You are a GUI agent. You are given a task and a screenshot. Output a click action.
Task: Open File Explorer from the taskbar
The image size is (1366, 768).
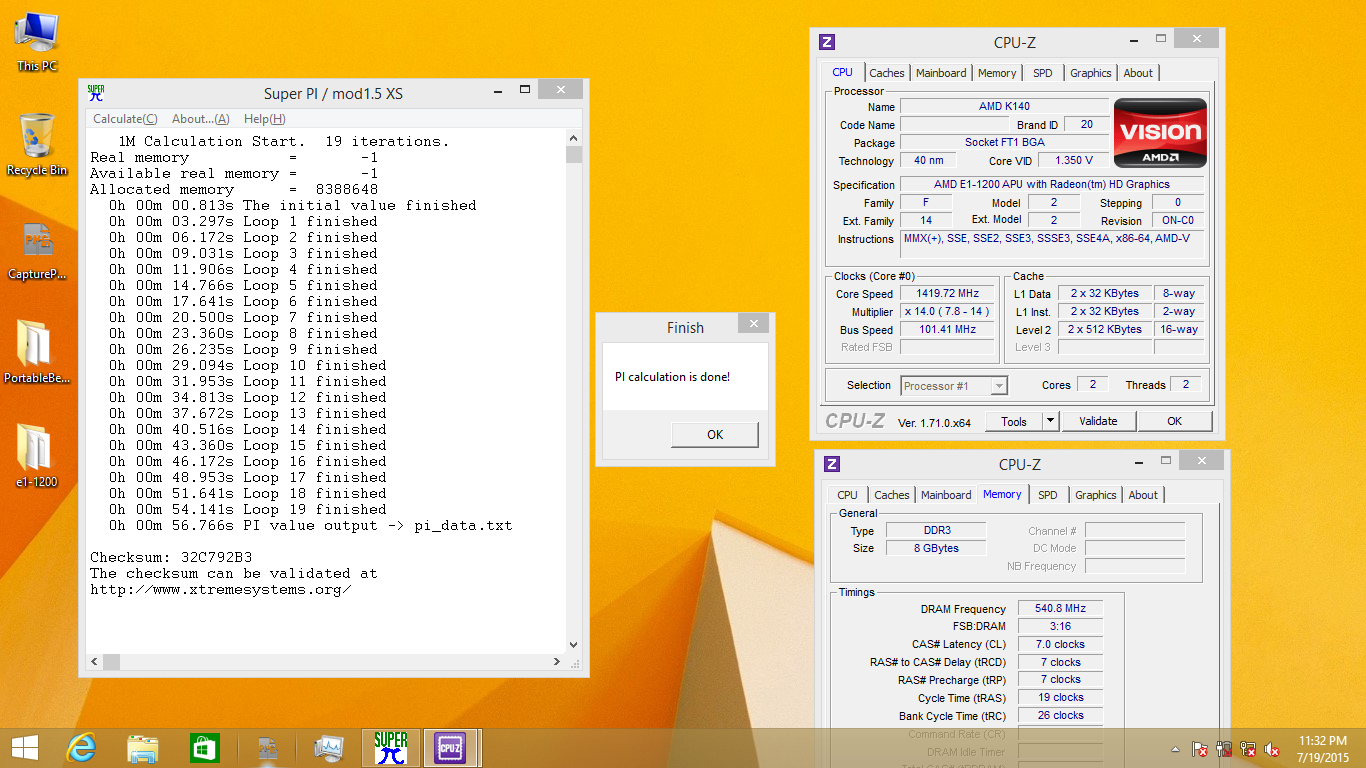(x=142, y=748)
